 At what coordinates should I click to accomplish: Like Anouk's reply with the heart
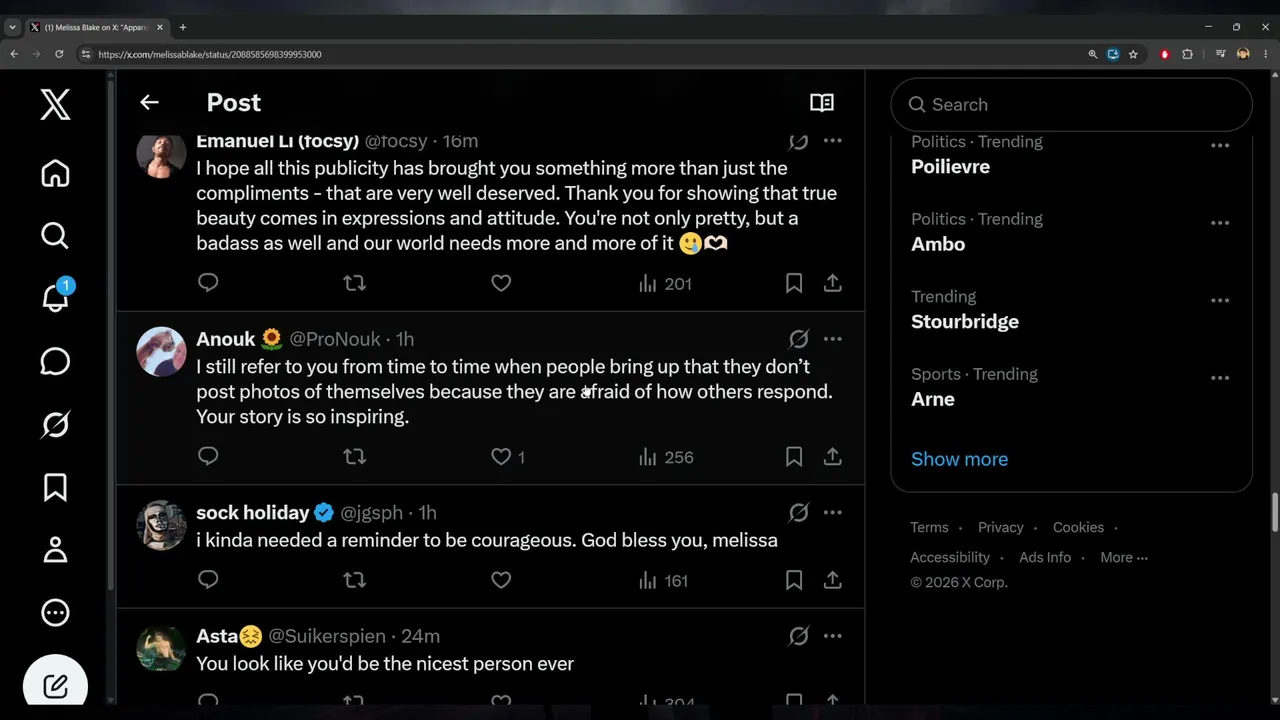pos(501,457)
